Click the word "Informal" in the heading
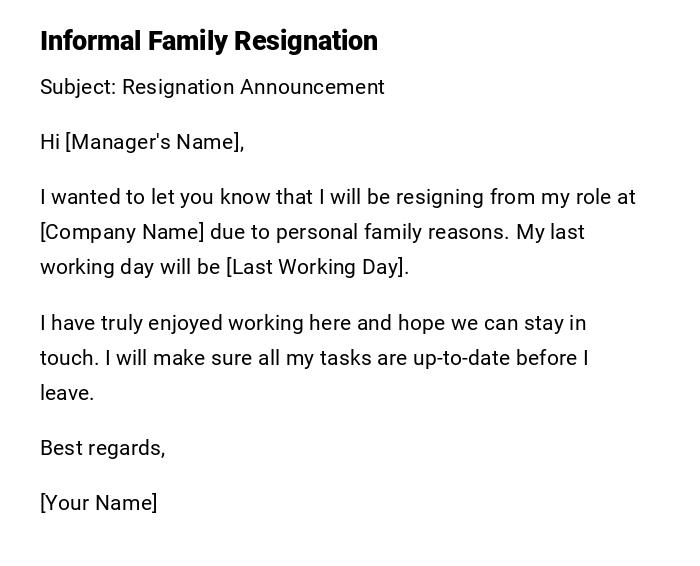 pyautogui.click(x=91, y=41)
